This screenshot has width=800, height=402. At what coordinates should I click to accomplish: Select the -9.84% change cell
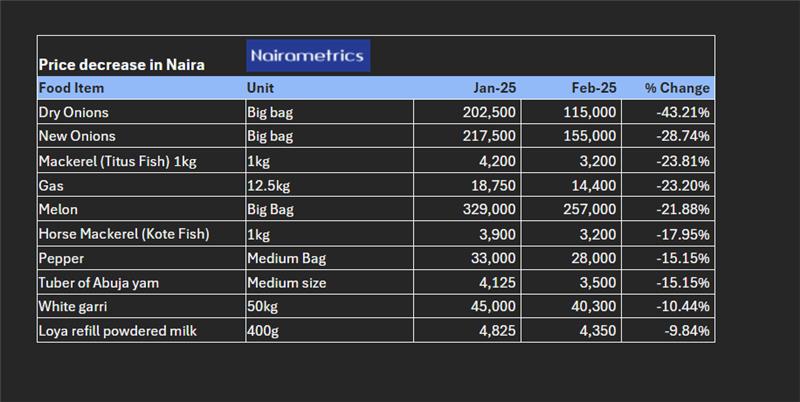click(686, 331)
